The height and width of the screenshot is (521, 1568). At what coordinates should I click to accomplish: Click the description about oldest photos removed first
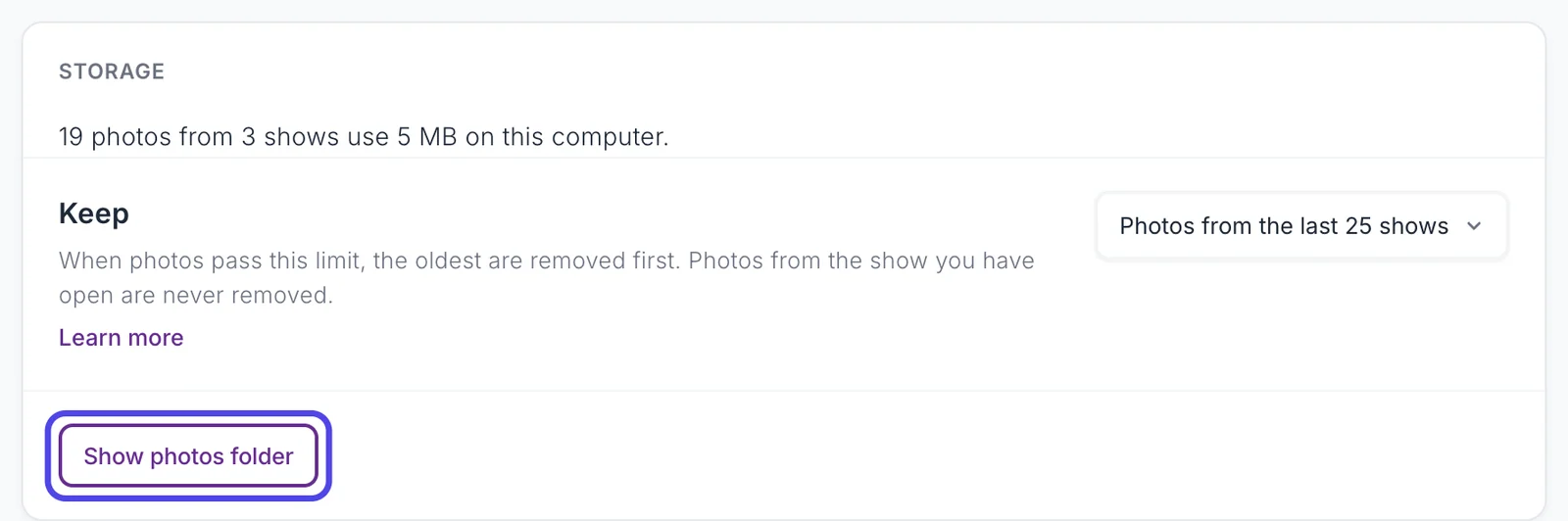click(x=547, y=278)
